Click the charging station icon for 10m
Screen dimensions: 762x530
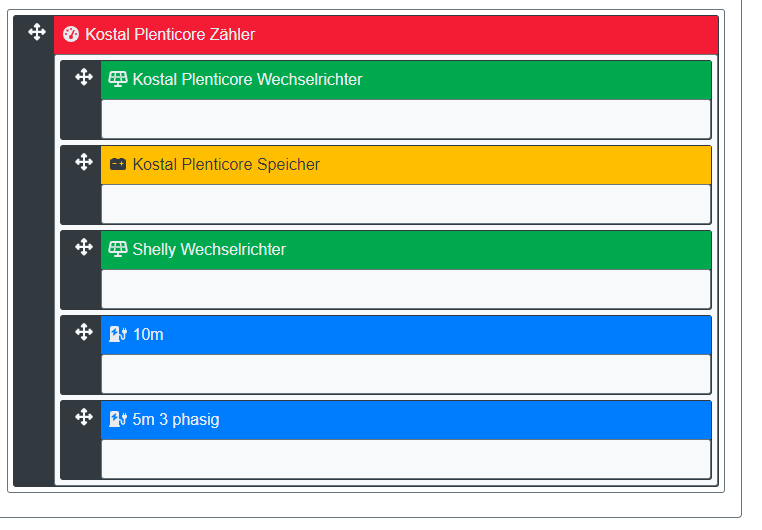click(x=118, y=334)
